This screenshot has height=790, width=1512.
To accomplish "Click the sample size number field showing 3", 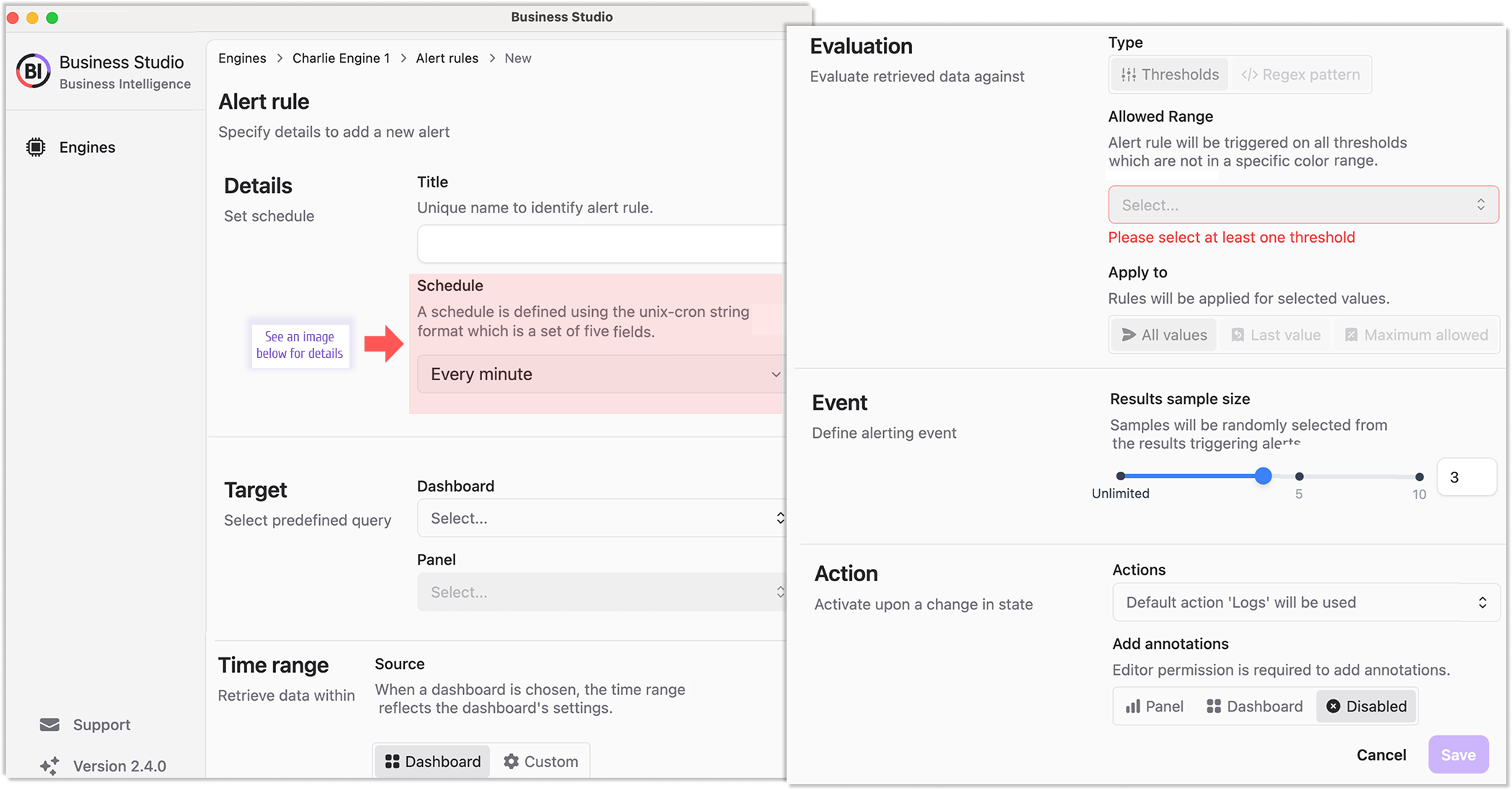I will tap(1467, 477).
